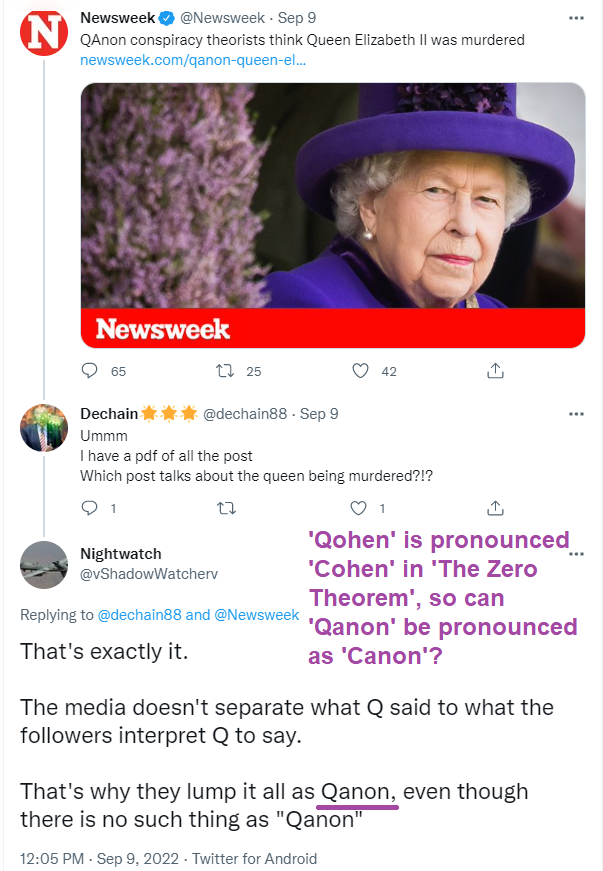Like the Newsweek tweet
Screen dimensions: 603x871
point(361,371)
